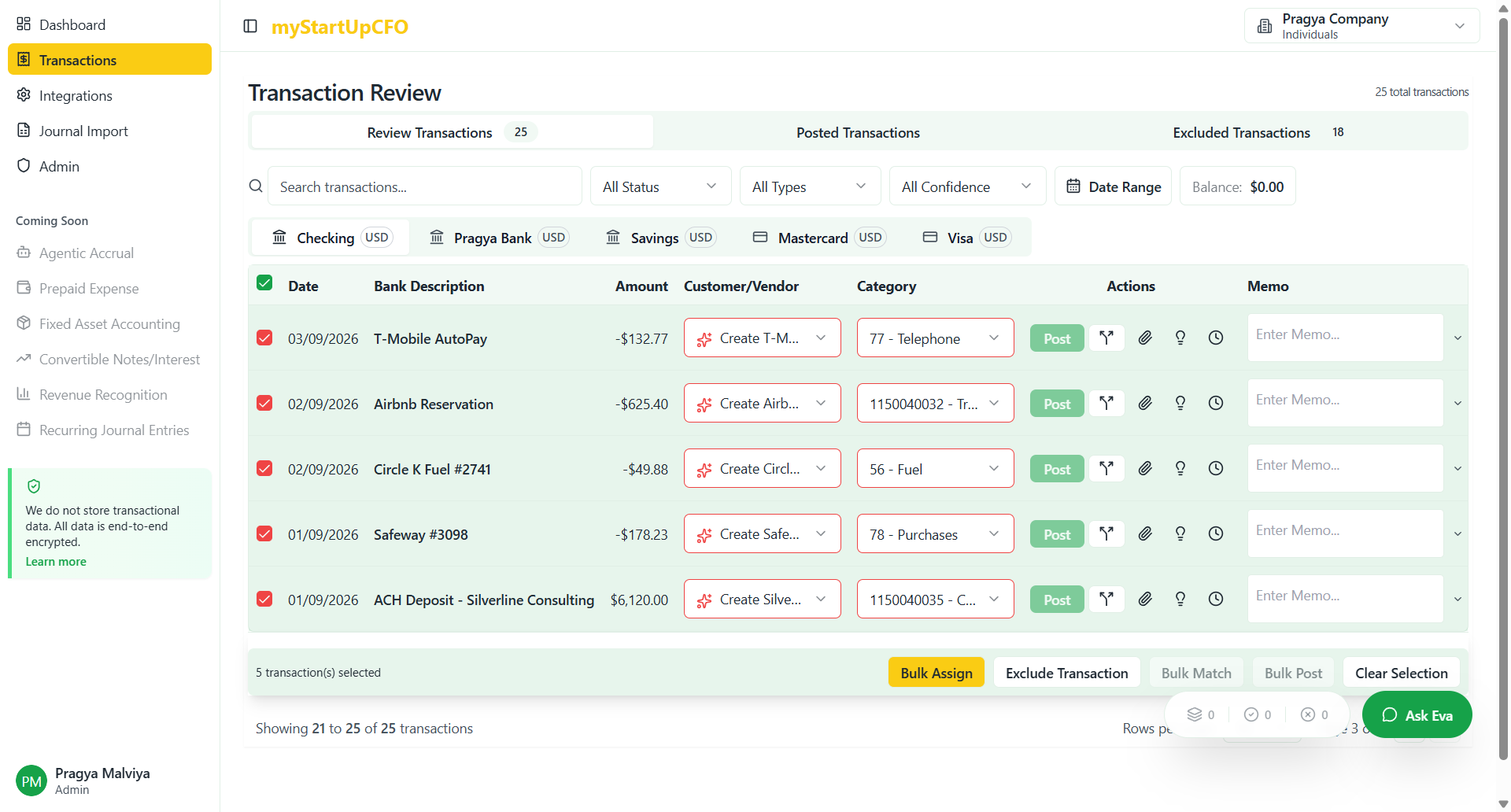Open the Learn more link
Image resolution: width=1511 pixels, height=812 pixels.
click(56, 562)
